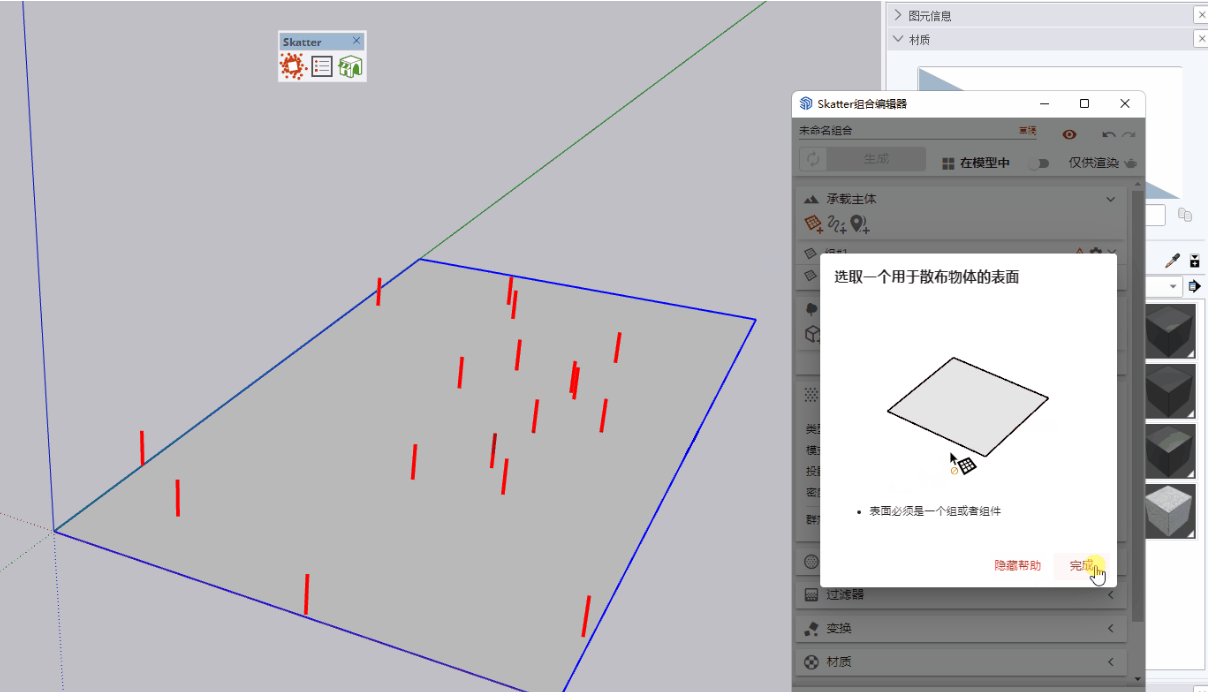The image size is (1208, 692).
Task: Collapse the 承载主体 section chevron
Action: [x=1110, y=199]
